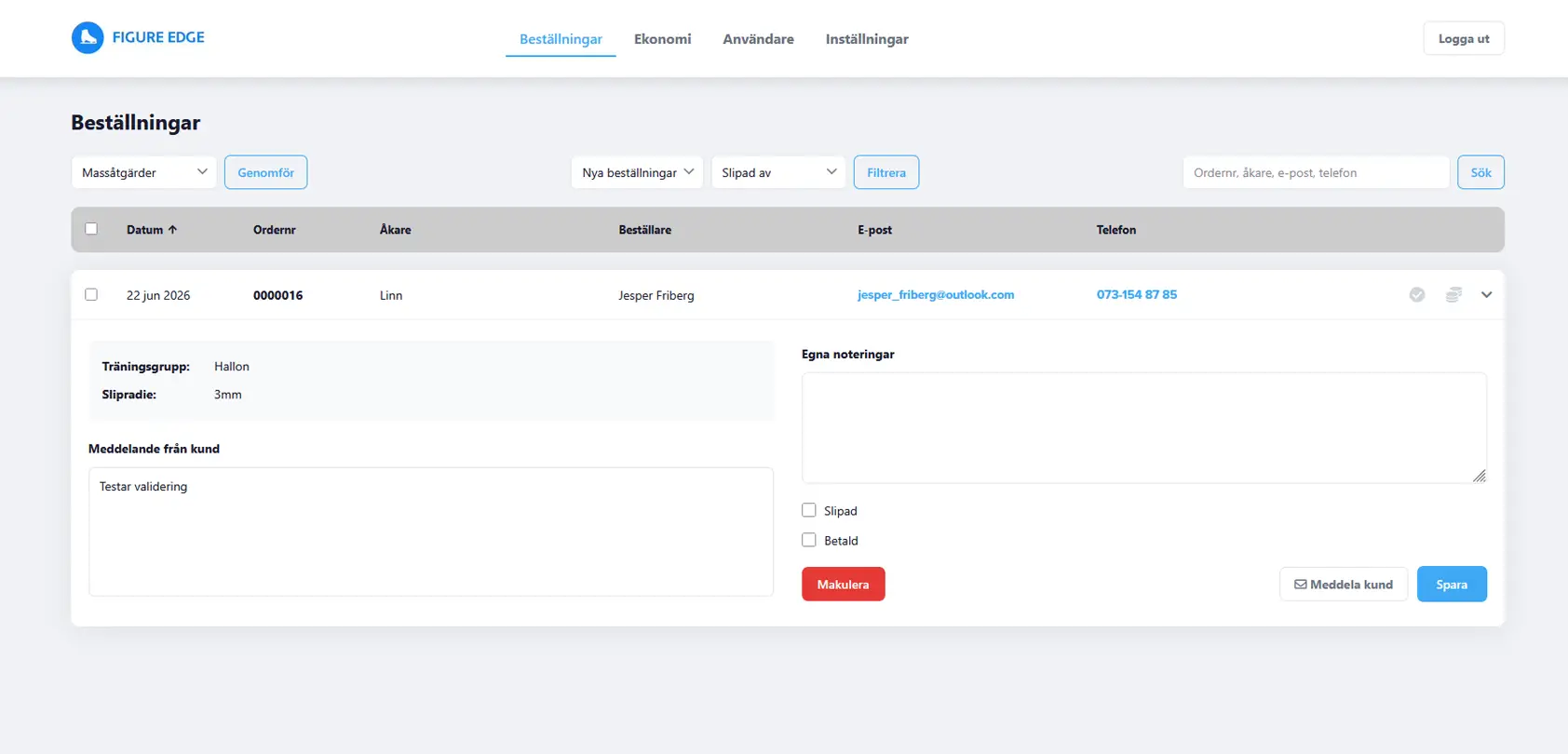The image size is (1568, 754).
Task: Click the Träningsgrupp value Hallon
Action: [x=232, y=367]
